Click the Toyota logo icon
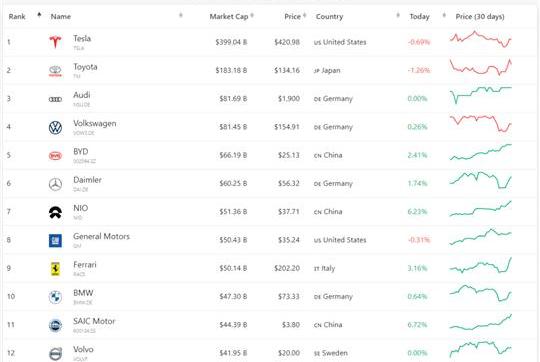Image resolution: width=540 pixels, height=362 pixels. tap(55, 71)
